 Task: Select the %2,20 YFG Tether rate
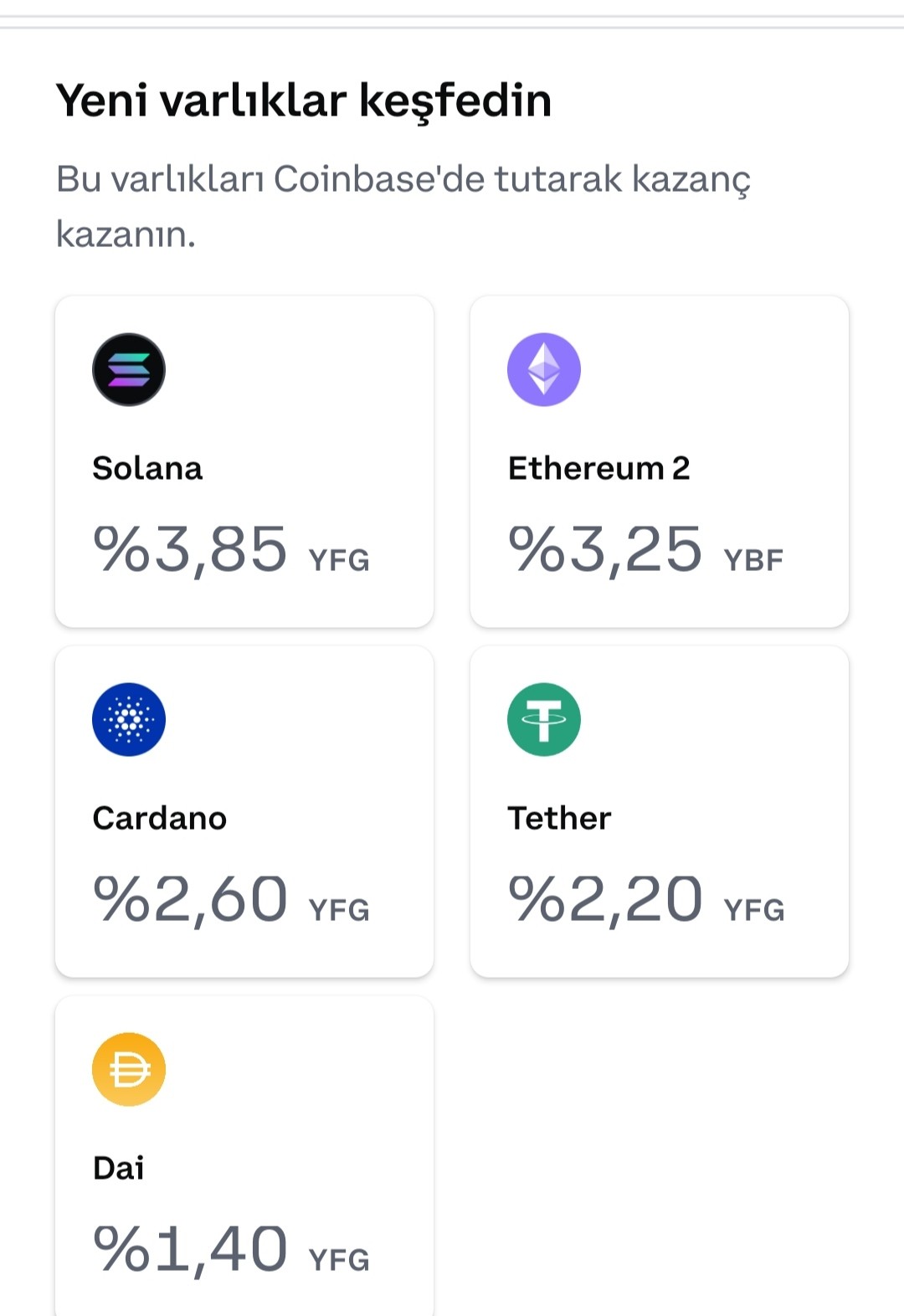click(647, 900)
